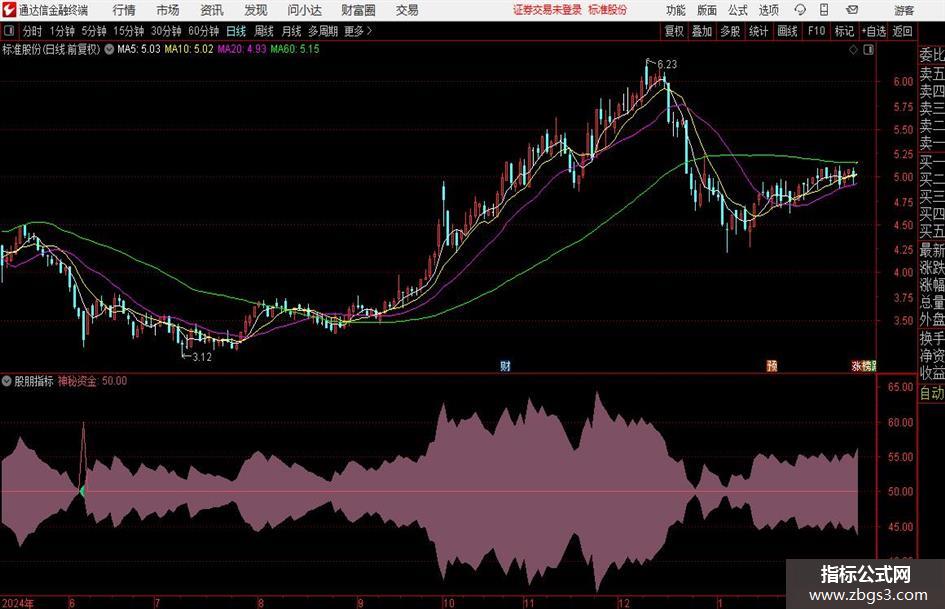
Task: Expand the 股朋指标 indicator dropdown arrow
Action: 7,381
